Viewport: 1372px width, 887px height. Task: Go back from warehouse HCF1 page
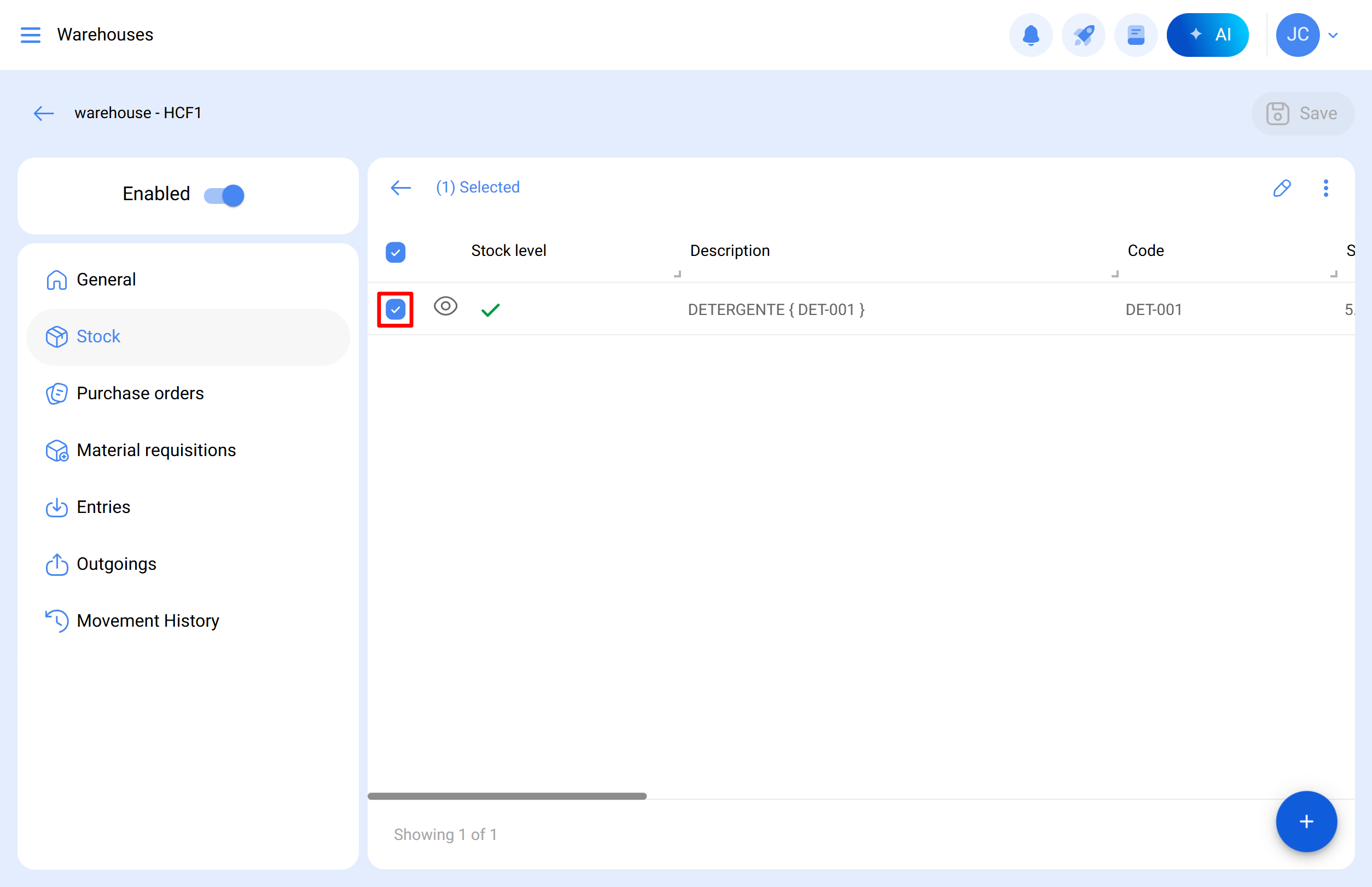coord(44,113)
